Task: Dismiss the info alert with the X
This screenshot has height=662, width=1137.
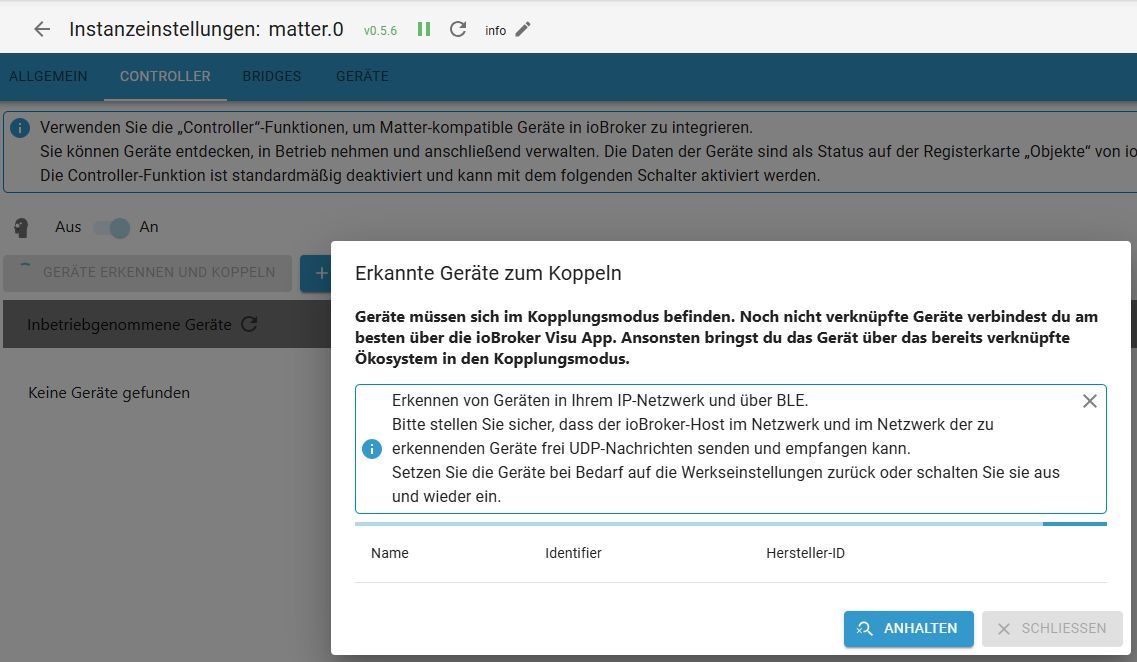Action: [1090, 401]
